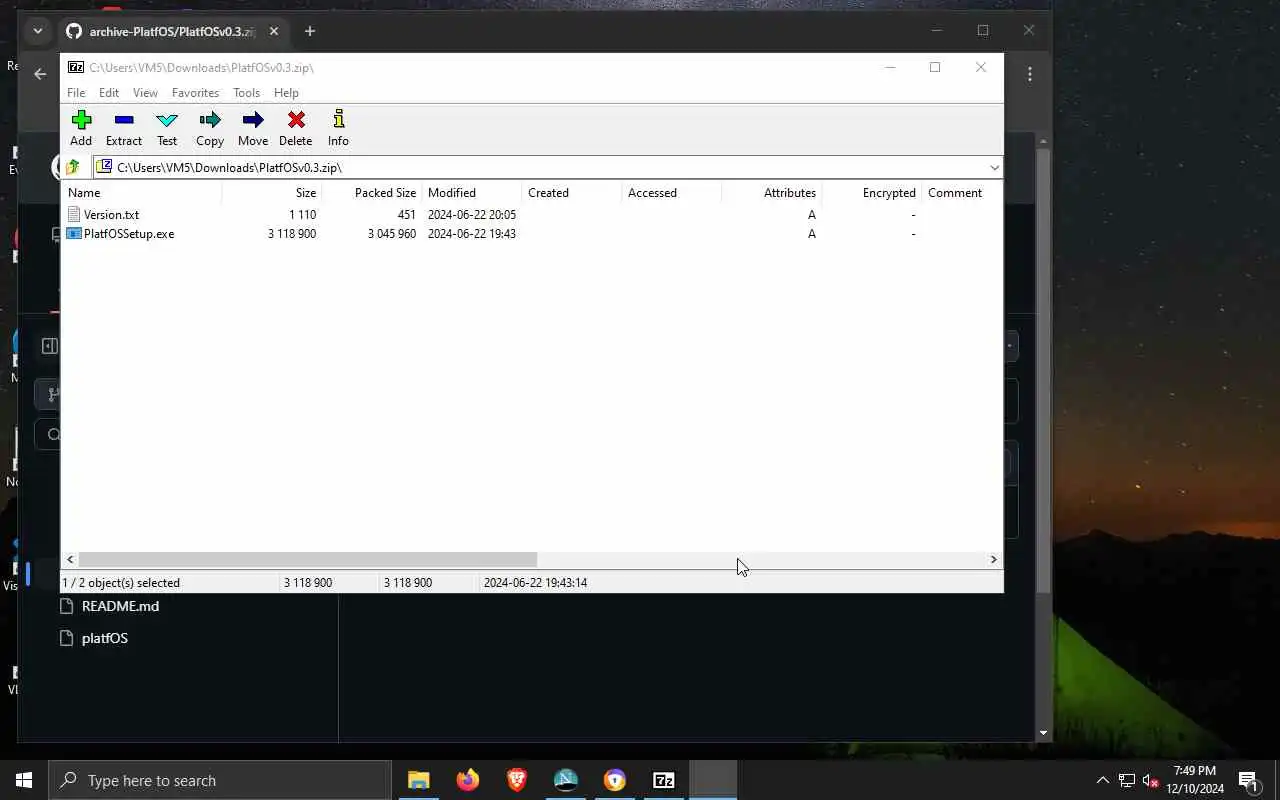Sort by the Encrypted column header

point(871,193)
